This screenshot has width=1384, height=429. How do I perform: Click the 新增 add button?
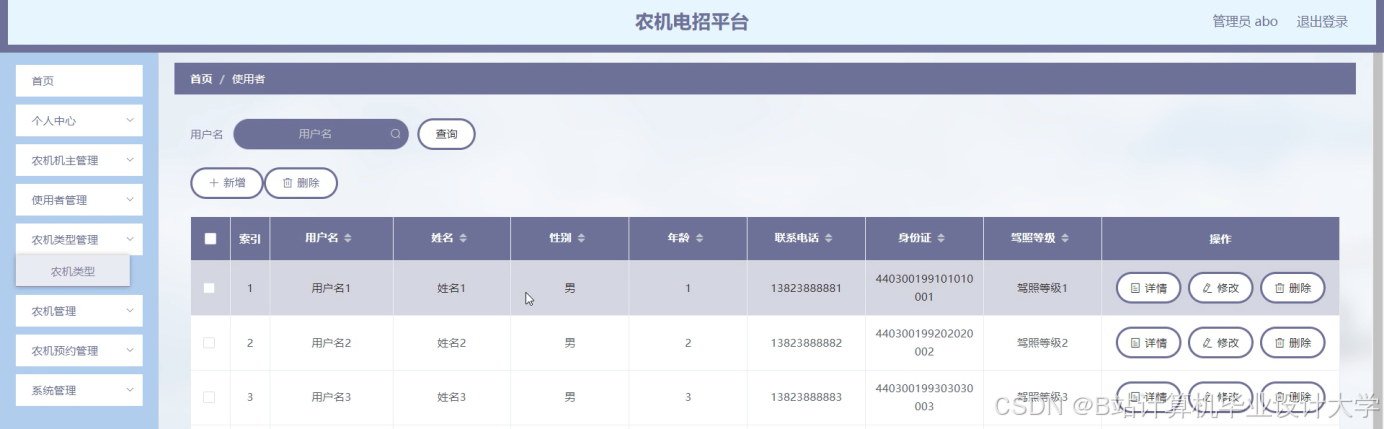click(x=227, y=183)
